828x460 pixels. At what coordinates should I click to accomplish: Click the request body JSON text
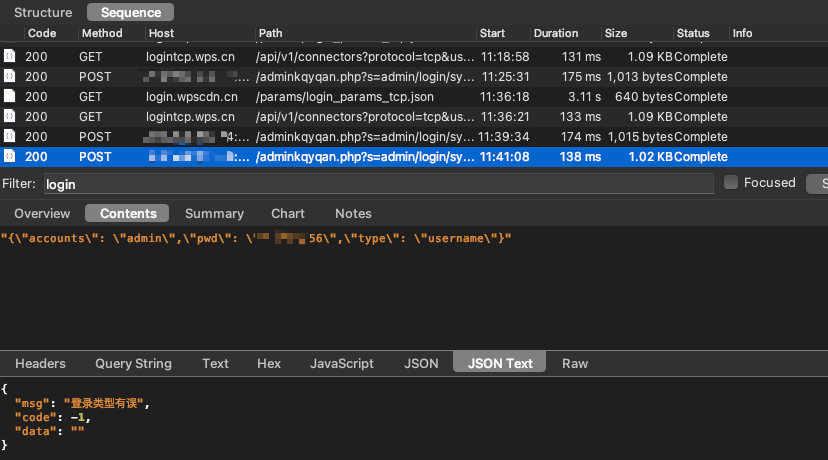pyautogui.click(x=256, y=238)
